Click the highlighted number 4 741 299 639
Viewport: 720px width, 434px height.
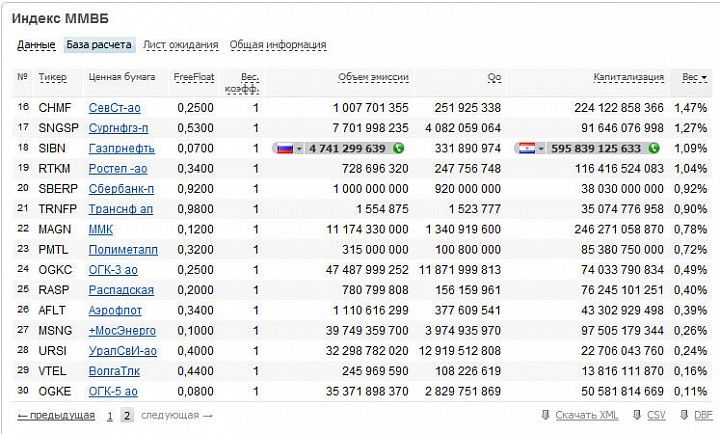(347, 148)
